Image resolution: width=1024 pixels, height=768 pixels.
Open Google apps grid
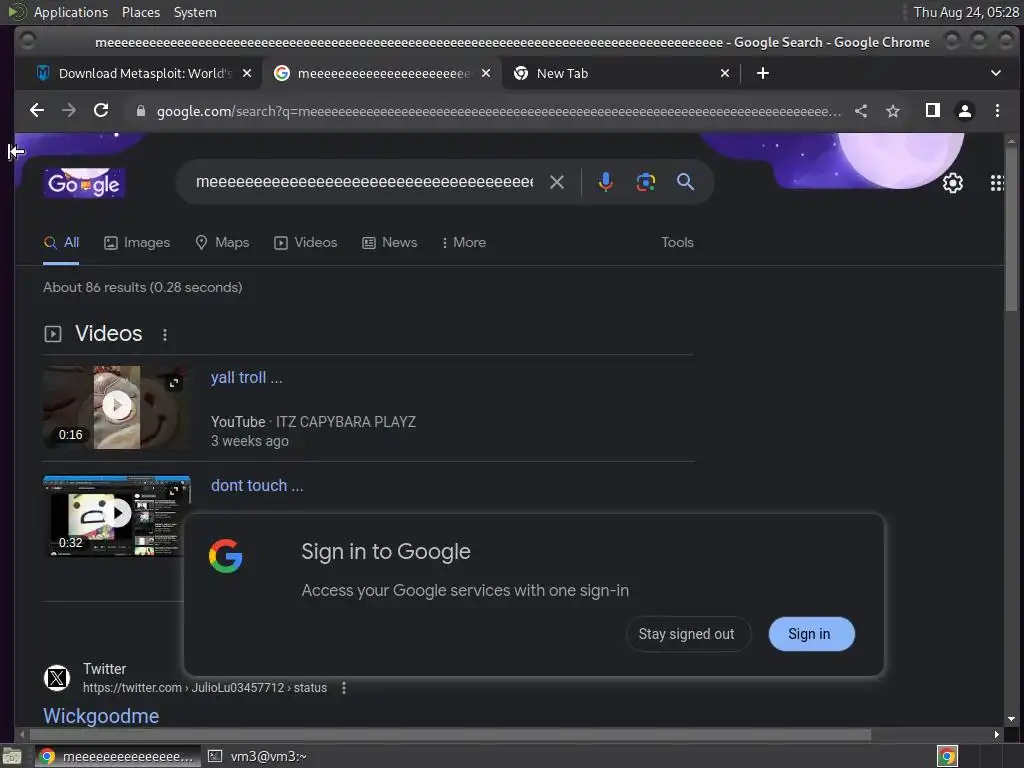(997, 183)
